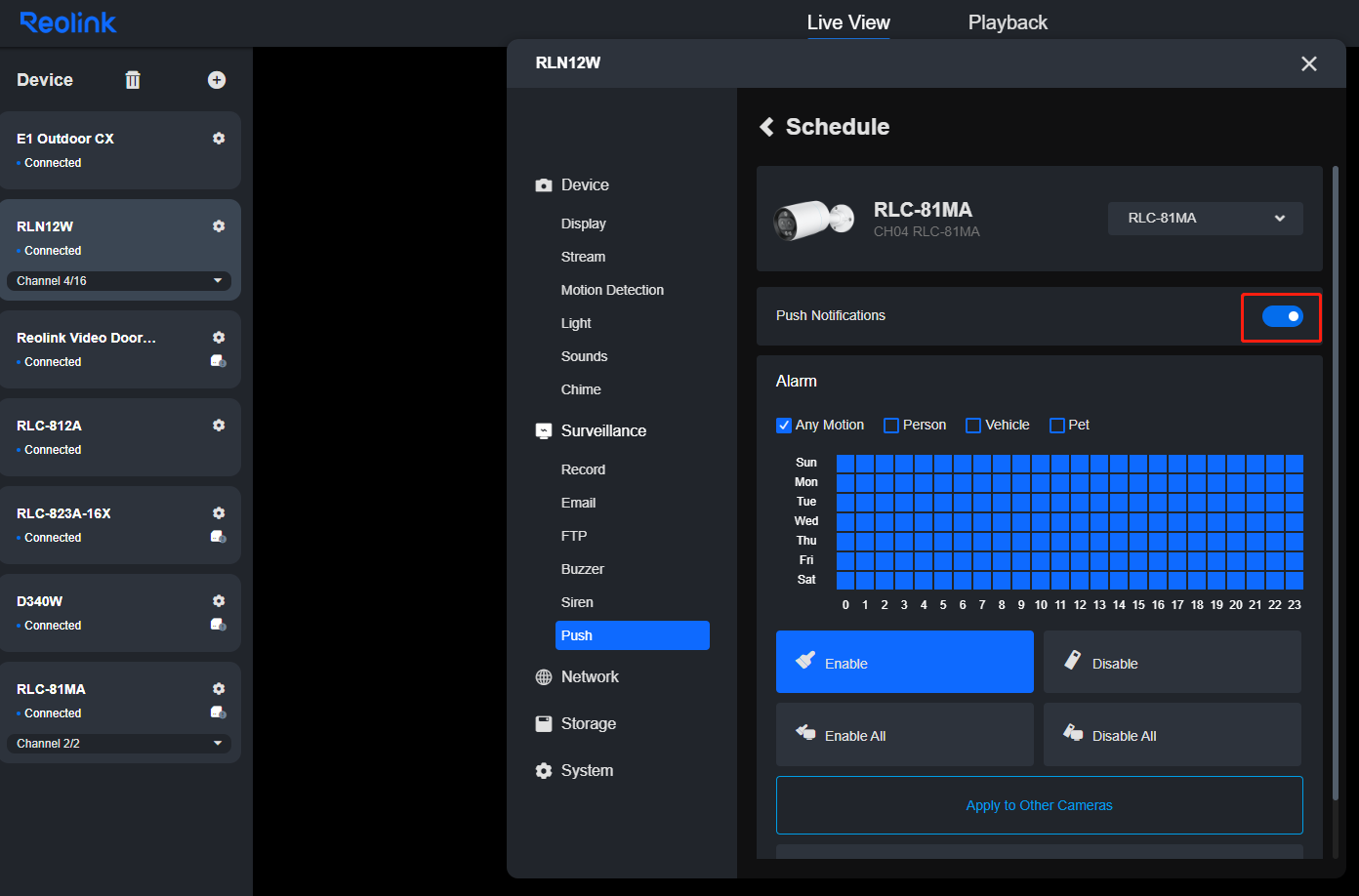Open RLN12W device settings gear
Screen dimensions: 1359x896
point(219,226)
